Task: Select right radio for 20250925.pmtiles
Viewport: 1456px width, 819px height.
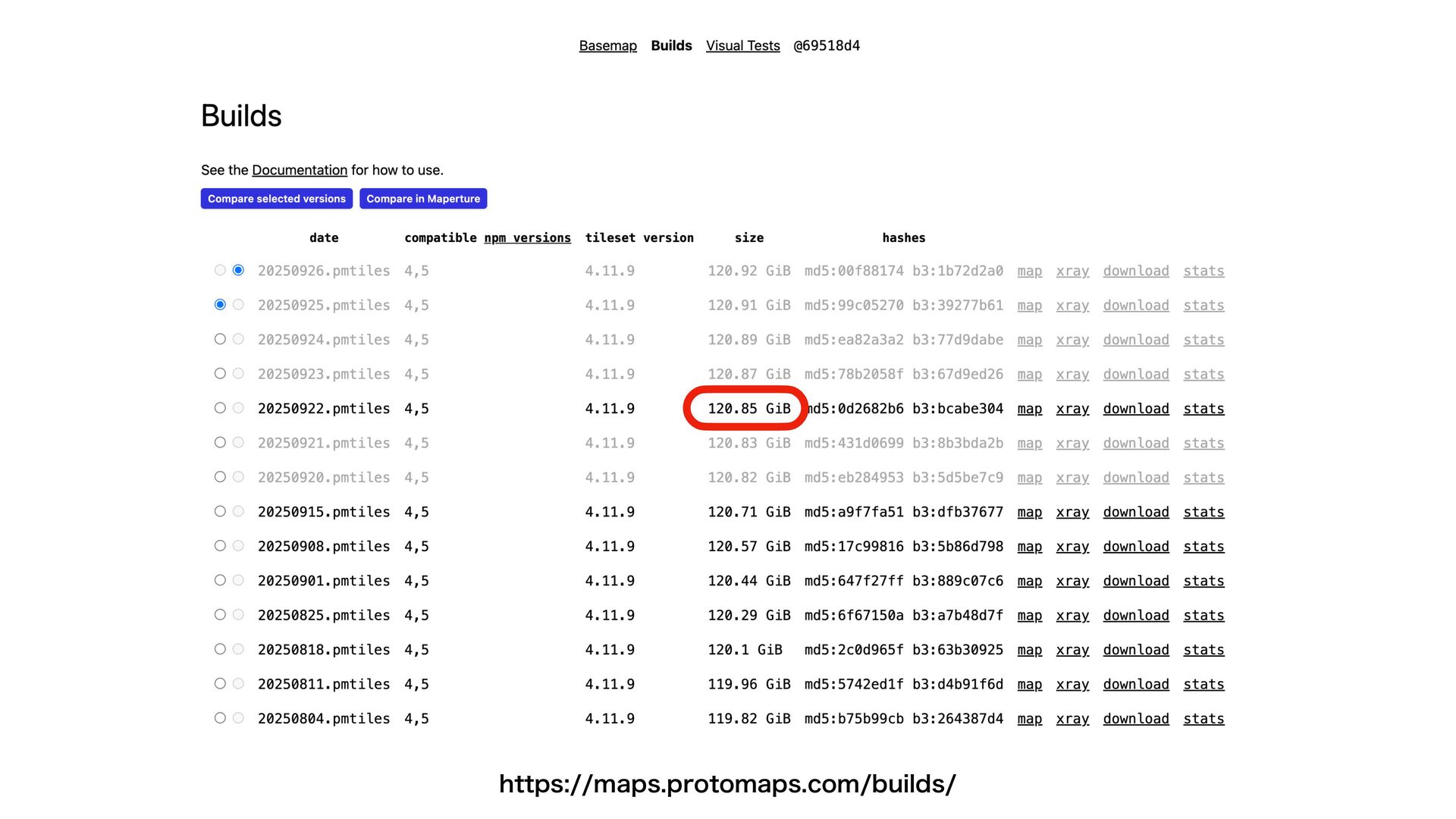Action: pos(238,304)
